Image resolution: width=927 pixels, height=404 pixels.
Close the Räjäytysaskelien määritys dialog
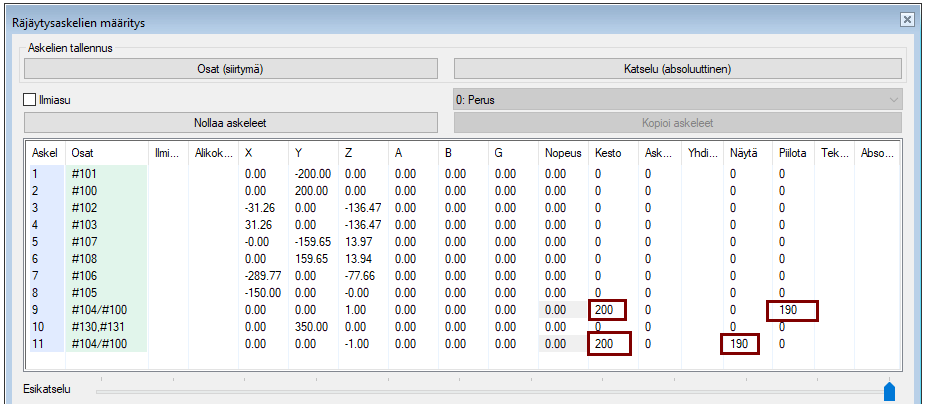click(906, 19)
